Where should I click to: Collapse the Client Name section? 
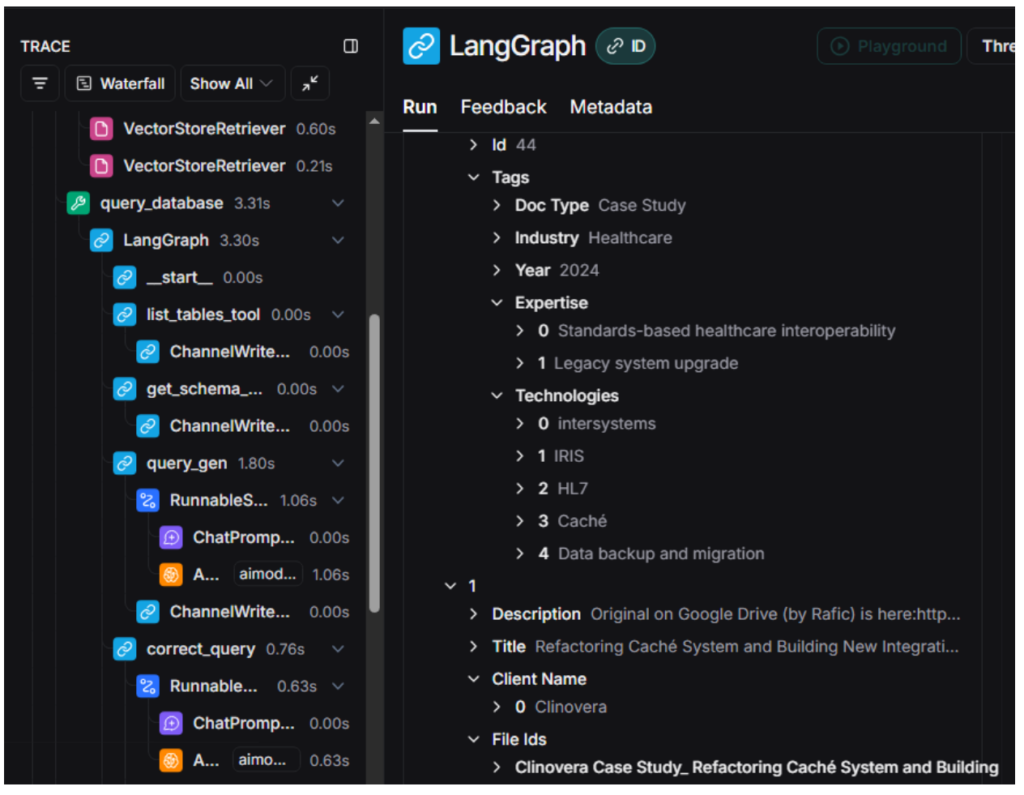473,679
